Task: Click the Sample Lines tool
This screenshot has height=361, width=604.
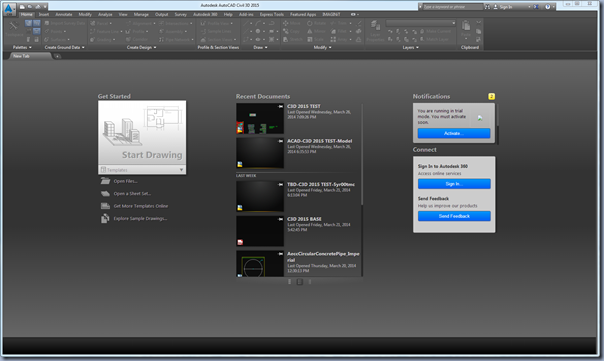Action: click(216, 31)
